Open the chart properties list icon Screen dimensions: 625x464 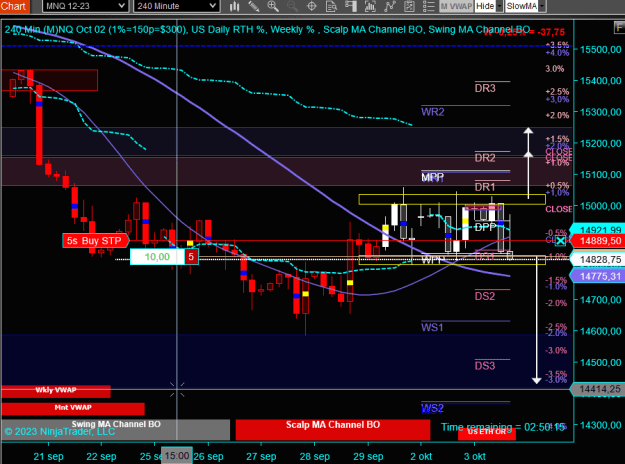(x=428, y=6)
